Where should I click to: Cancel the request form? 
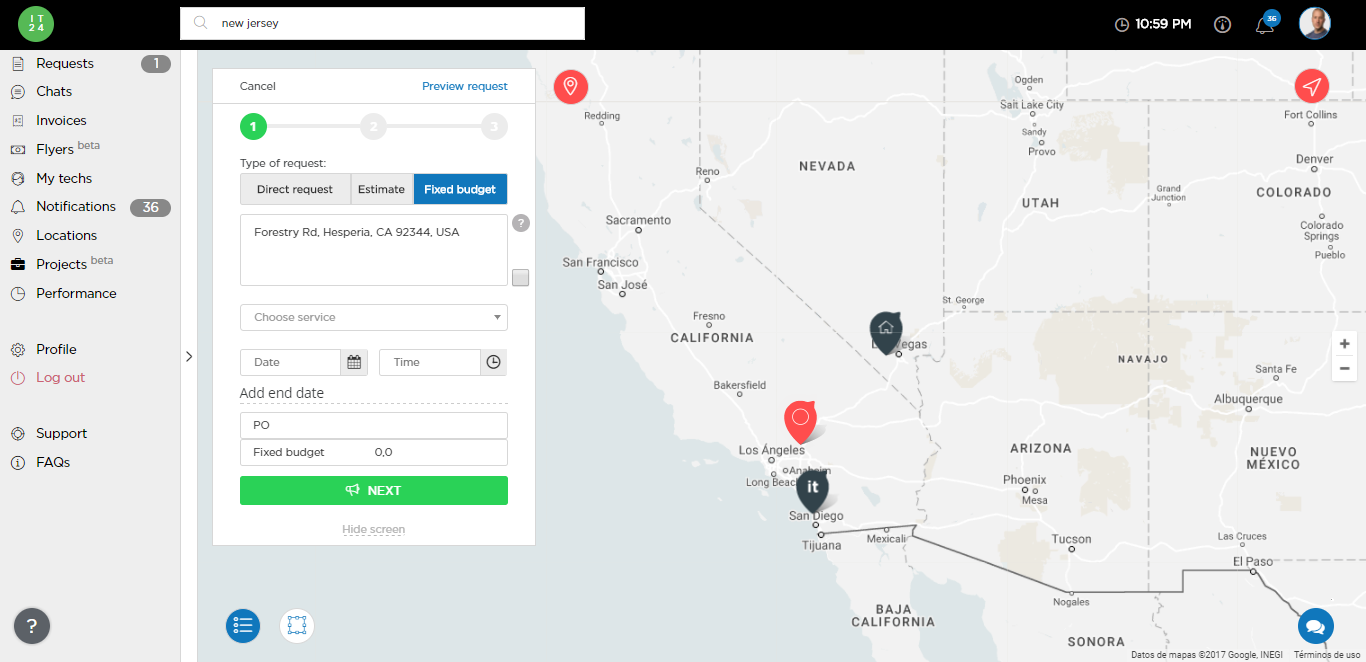point(258,86)
